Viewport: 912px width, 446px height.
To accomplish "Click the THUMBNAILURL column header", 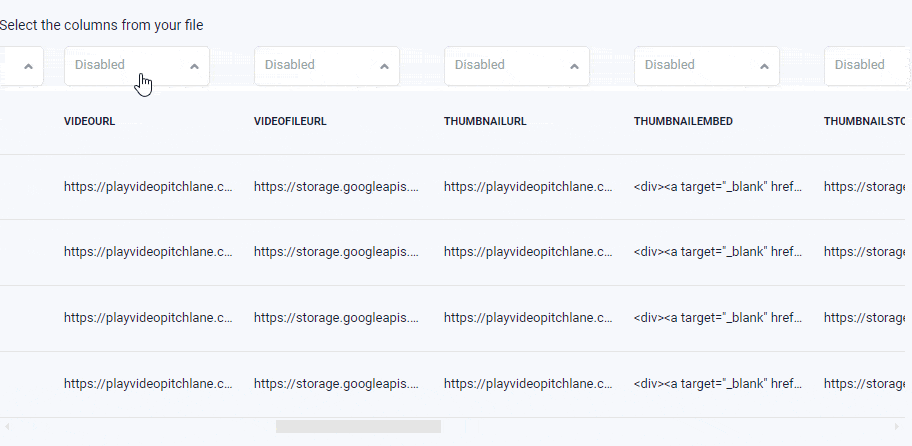I will (485, 122).
